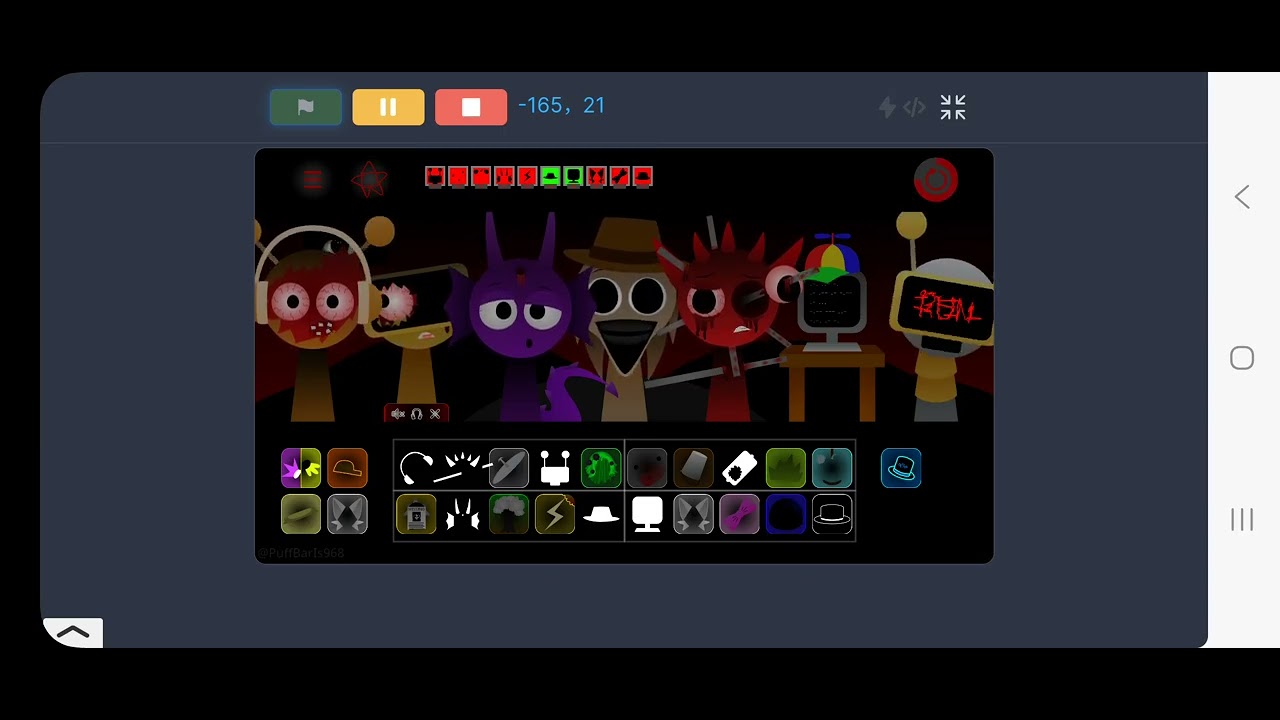Pick the orange cap icon
The height and width of the screenshot is (720, 1280).
[347, 468]
